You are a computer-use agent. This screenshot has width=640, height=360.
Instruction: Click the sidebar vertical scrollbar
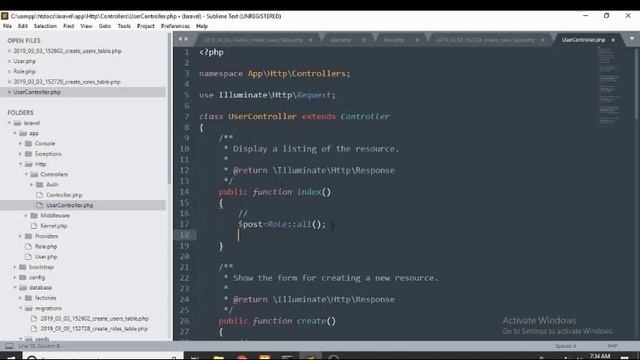click(x=169, y=108)
